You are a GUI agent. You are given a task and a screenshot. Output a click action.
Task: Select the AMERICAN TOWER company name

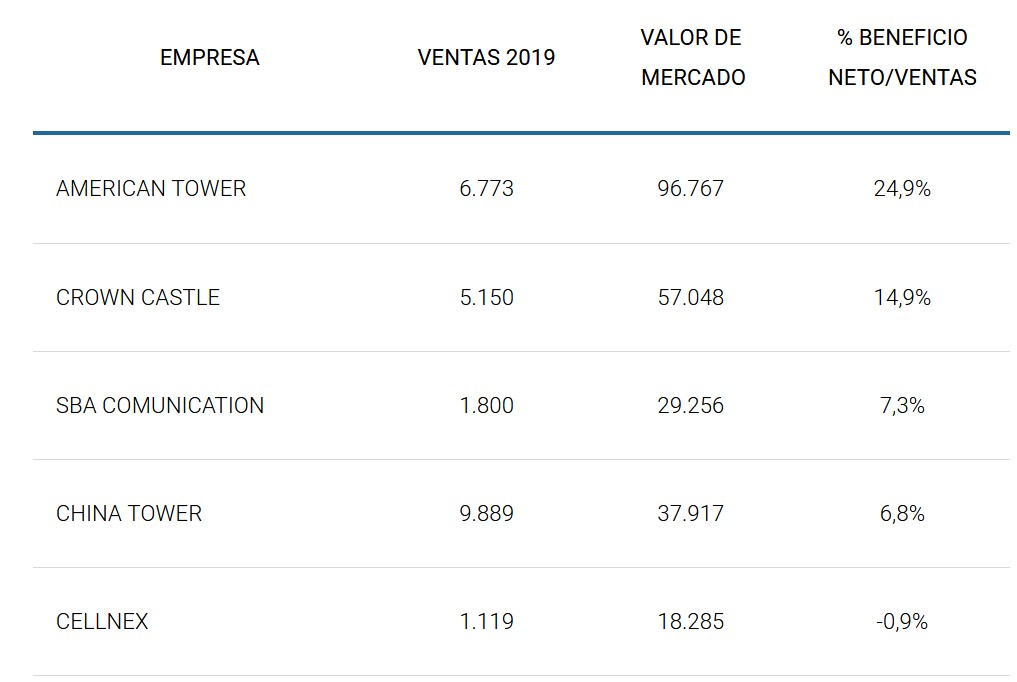click(x=151, y=189)
